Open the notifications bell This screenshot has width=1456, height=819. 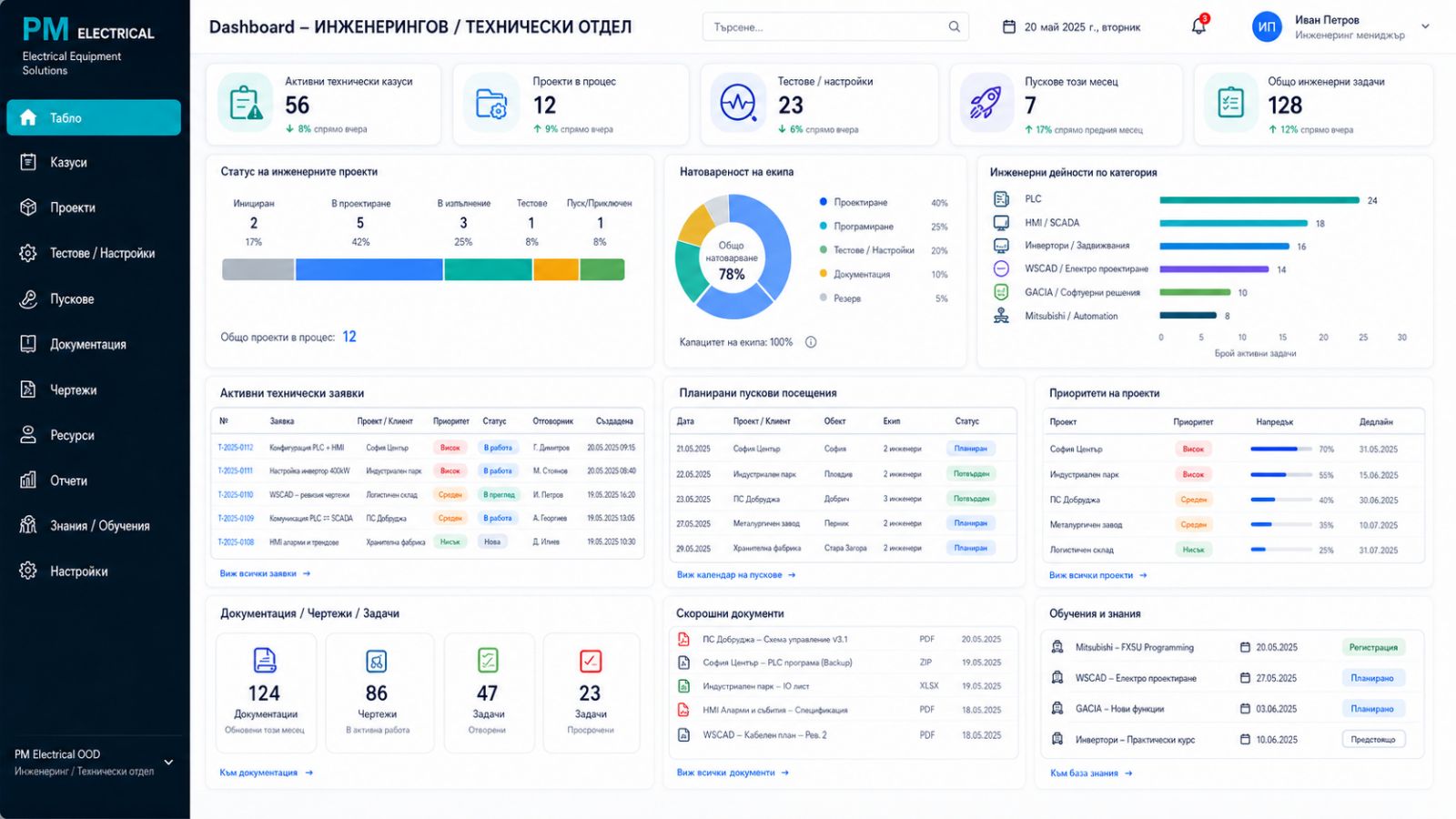click(1199, 26)
